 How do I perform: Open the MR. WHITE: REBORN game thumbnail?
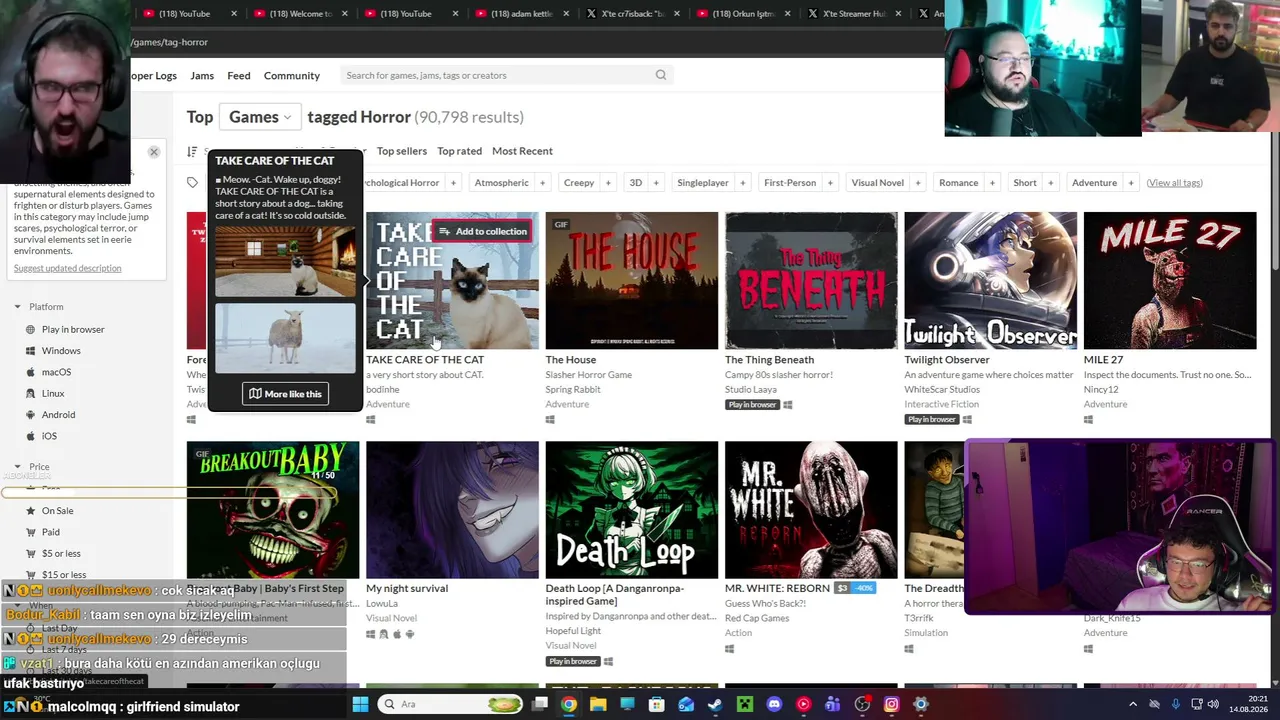point(811,510)
